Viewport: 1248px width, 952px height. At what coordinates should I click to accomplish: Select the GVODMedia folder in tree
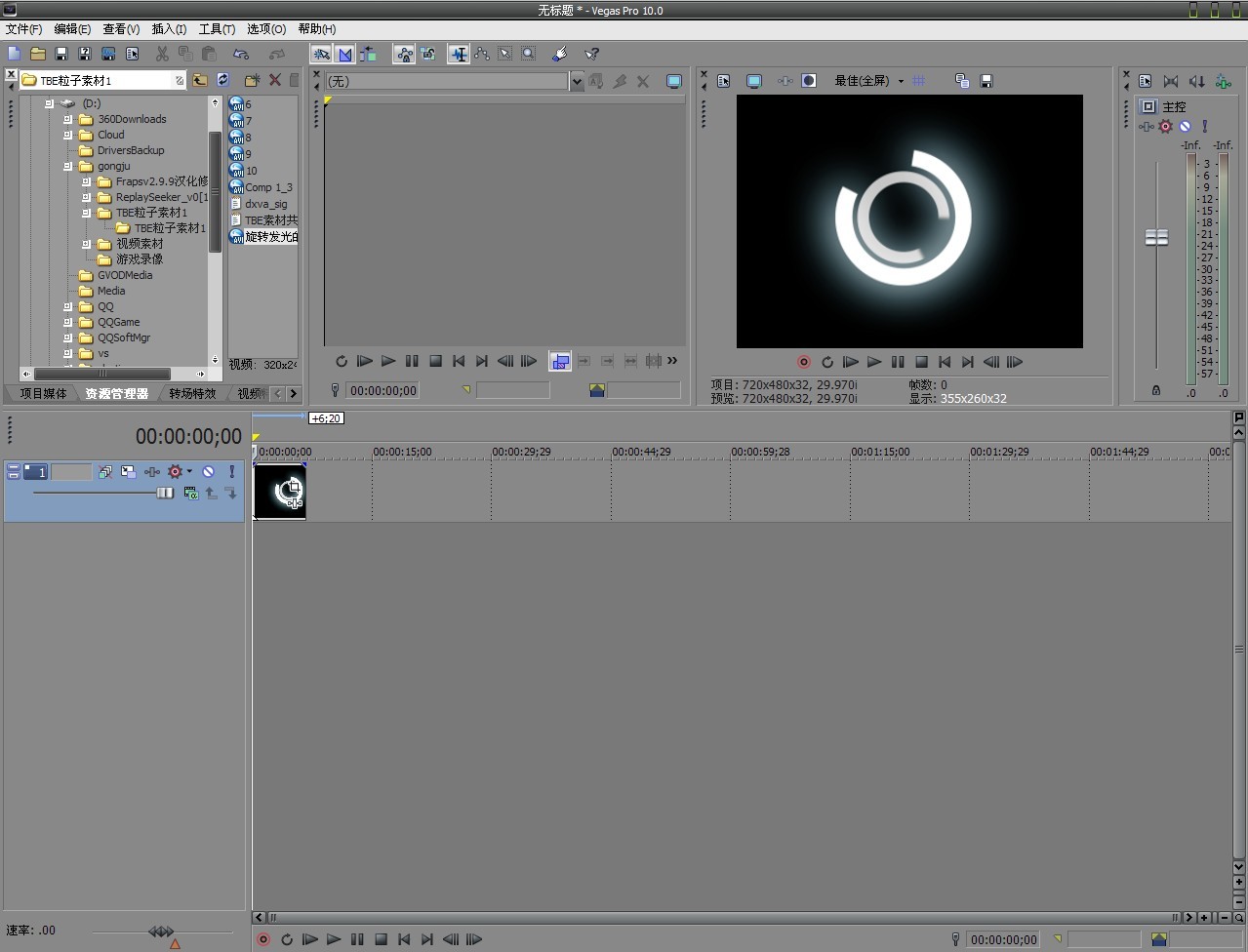[x=125, y=275]
